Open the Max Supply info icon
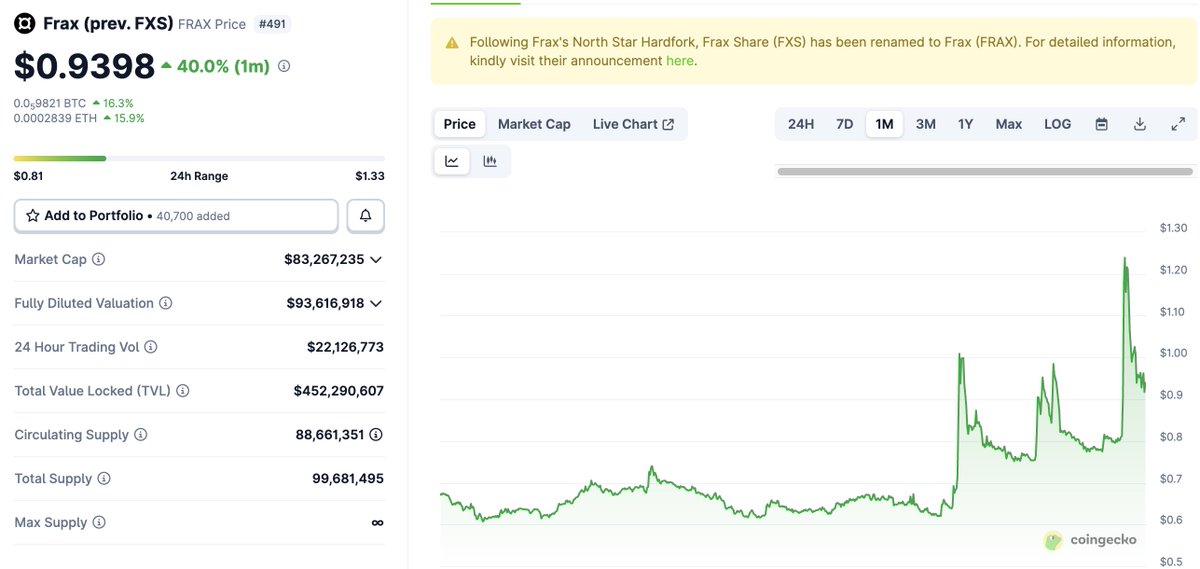The image size is (1200, 569). tap(99, 523)
